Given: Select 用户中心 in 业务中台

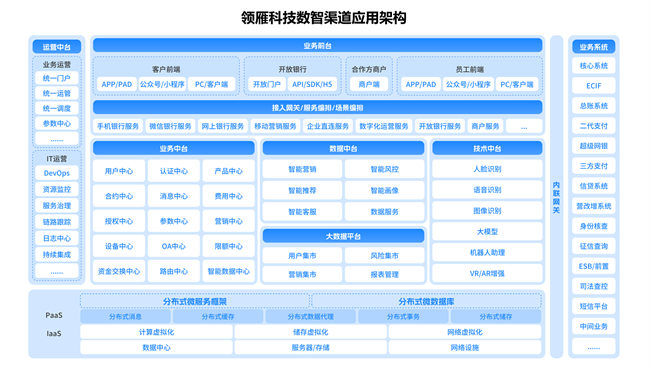Looking at the screenshot, I should click(x=119, y=171).
